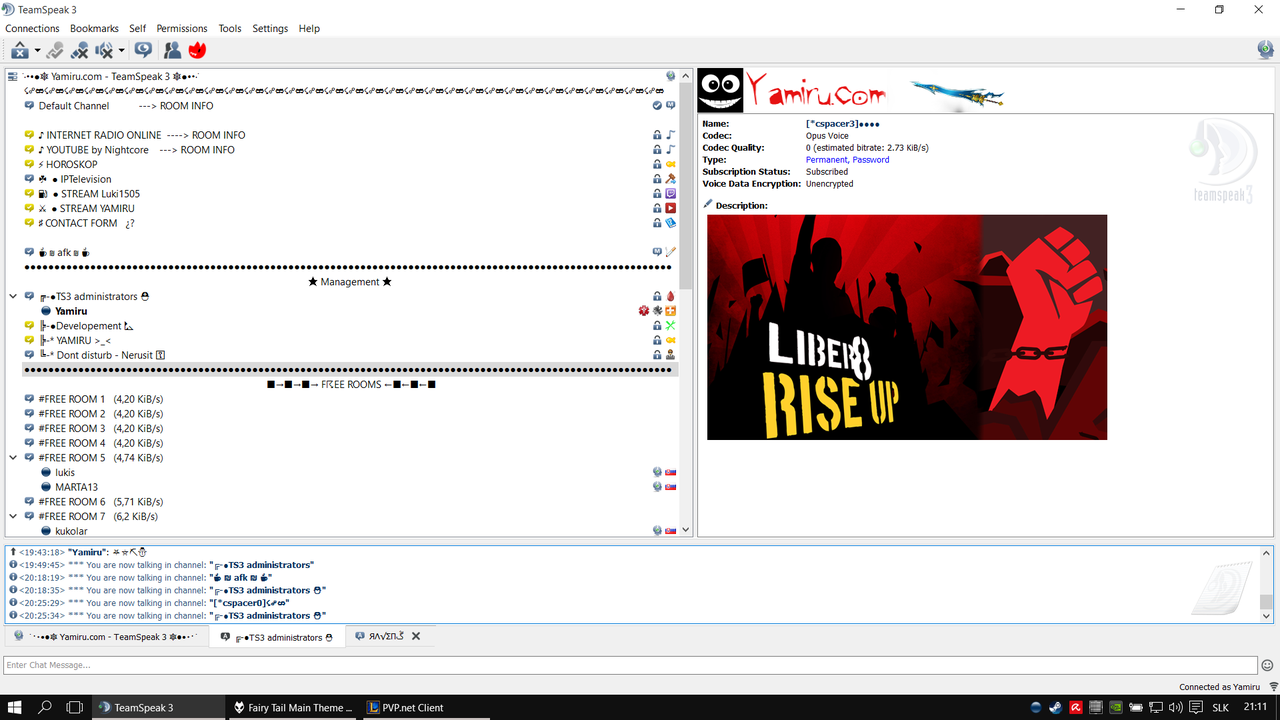This screenshot has height=720, width=1280.
Task: Toggle the away status toolbar icon
Action: (55, 50)
